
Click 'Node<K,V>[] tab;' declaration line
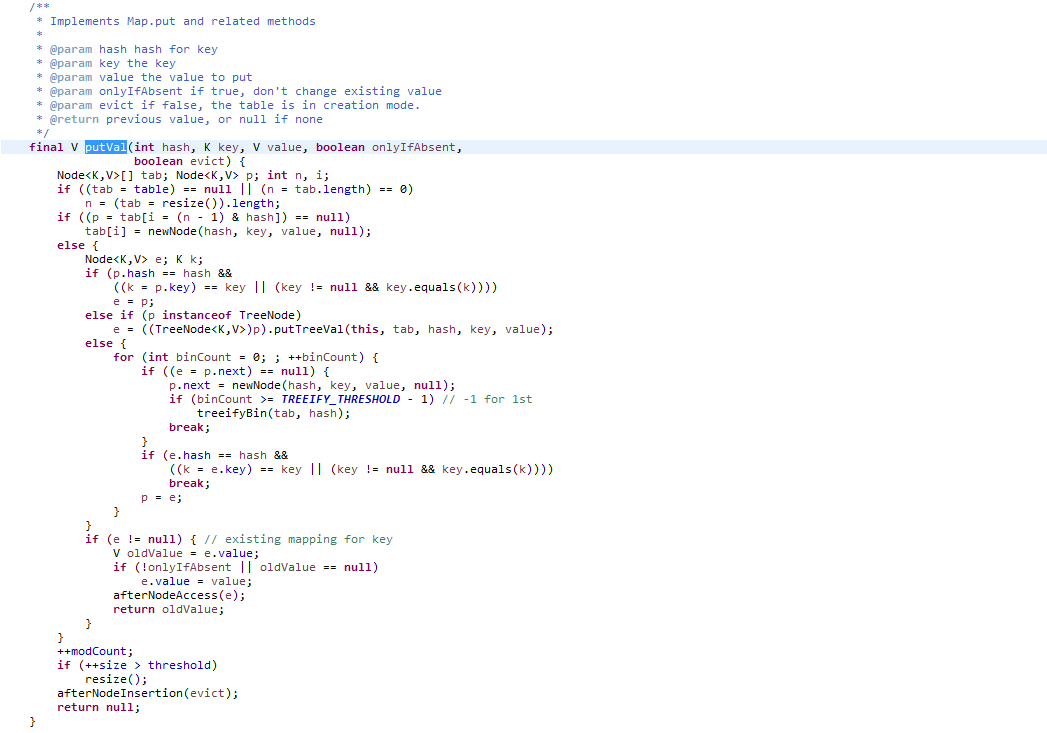(x=193, y=176)
